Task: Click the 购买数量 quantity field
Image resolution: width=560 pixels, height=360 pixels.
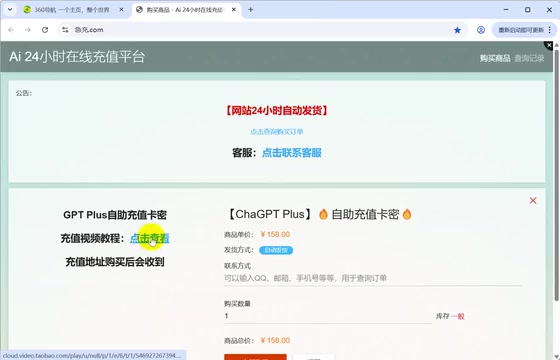Action: (x=328, y=316)
